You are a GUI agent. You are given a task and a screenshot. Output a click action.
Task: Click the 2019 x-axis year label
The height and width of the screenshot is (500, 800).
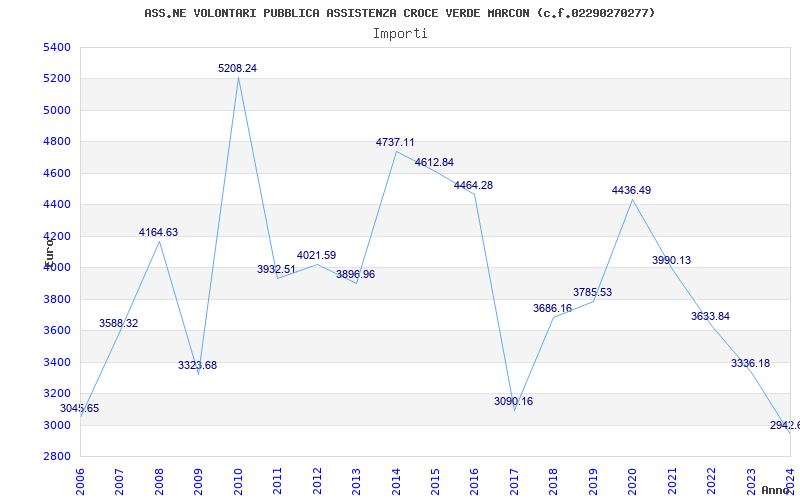tap(593, 481)
